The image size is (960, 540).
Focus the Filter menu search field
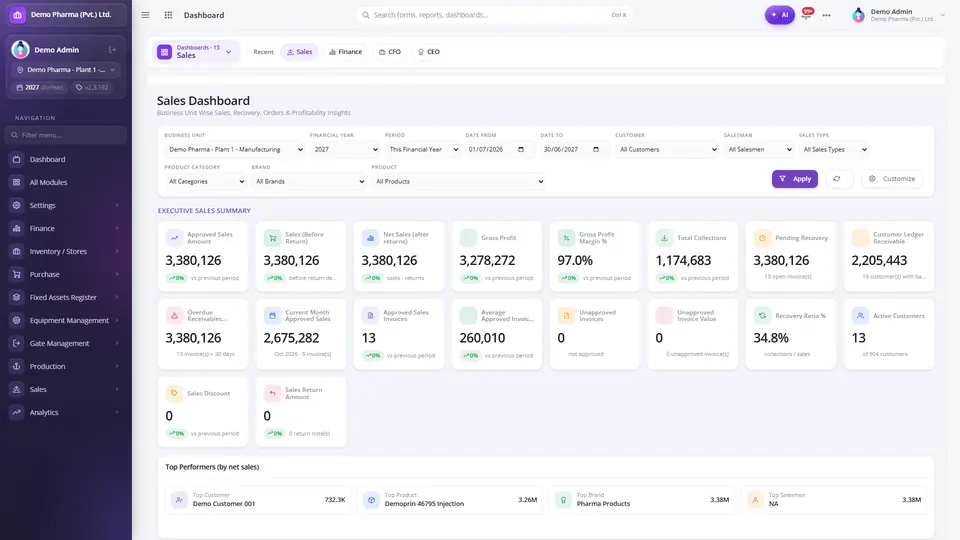(x=66, y=135)
